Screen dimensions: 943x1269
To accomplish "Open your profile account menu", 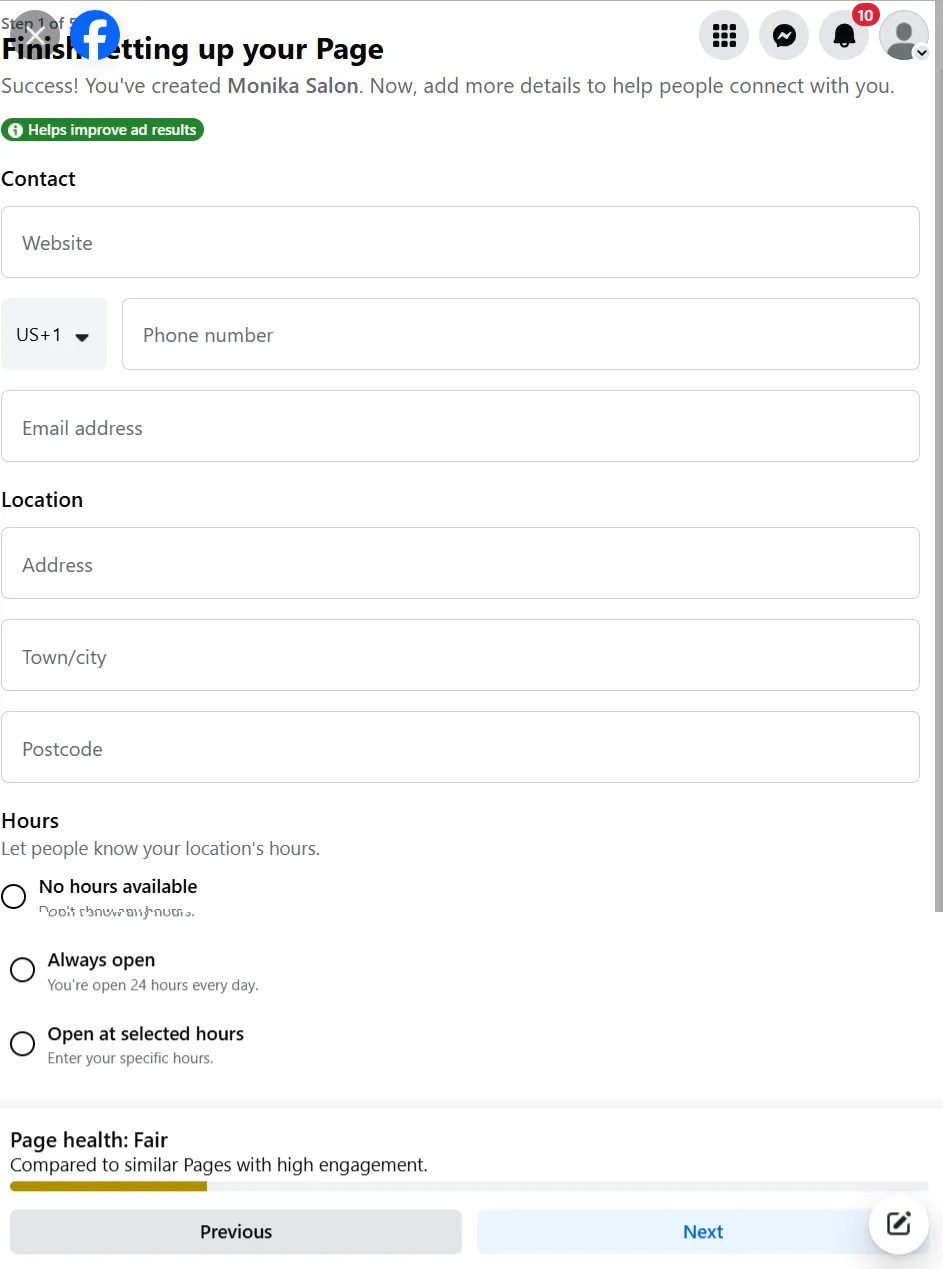I will point(902,35).
